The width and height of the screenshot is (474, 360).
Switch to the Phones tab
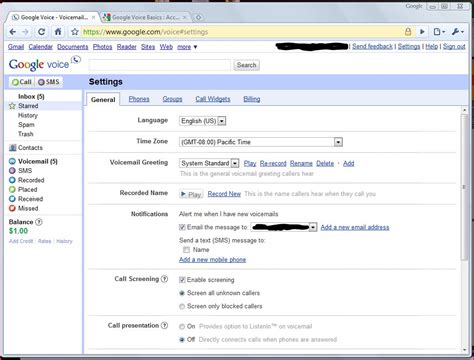tap(139, 99)
